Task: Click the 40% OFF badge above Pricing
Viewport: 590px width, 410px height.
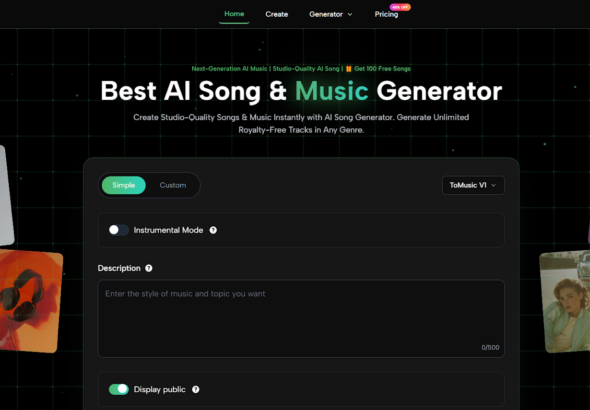Action: point(400,7)
